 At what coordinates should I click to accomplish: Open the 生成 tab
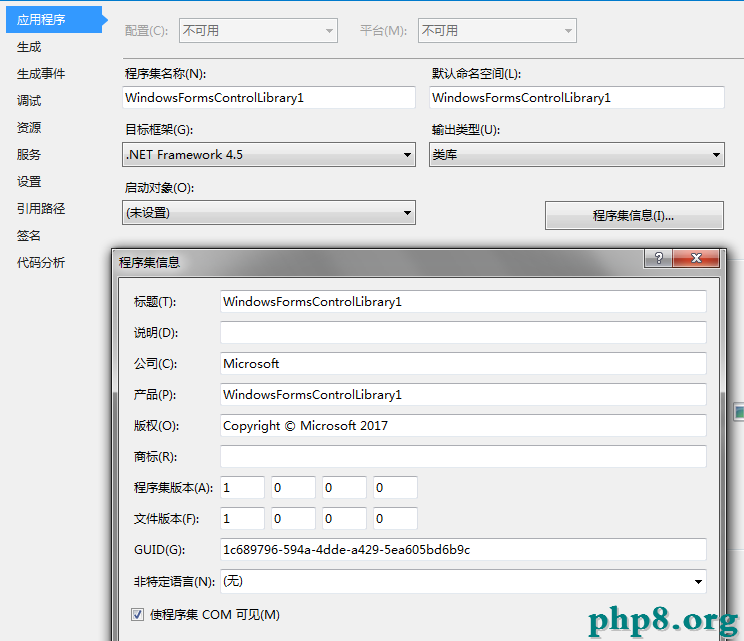tap(29, 47)
